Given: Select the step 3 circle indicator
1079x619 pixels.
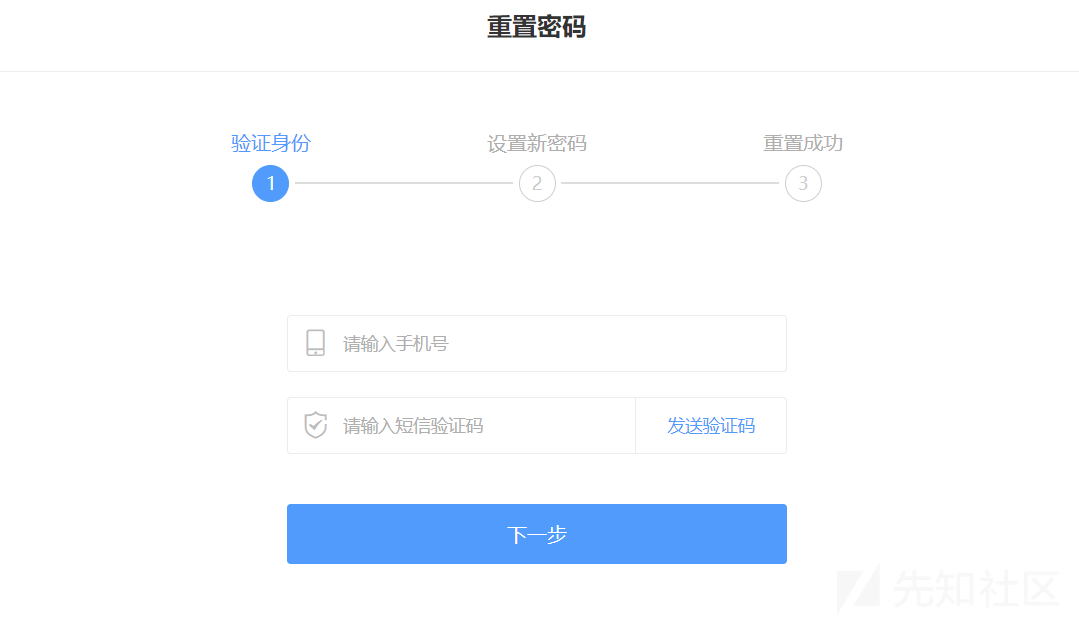Looking at the screenshot, I should (803, 184).
